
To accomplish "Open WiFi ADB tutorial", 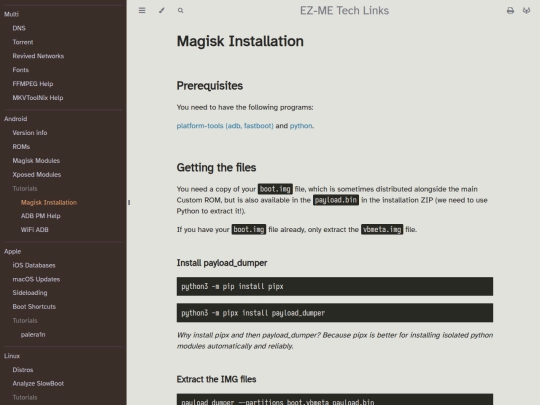I will pyautogui.click(x=34, y=230).
